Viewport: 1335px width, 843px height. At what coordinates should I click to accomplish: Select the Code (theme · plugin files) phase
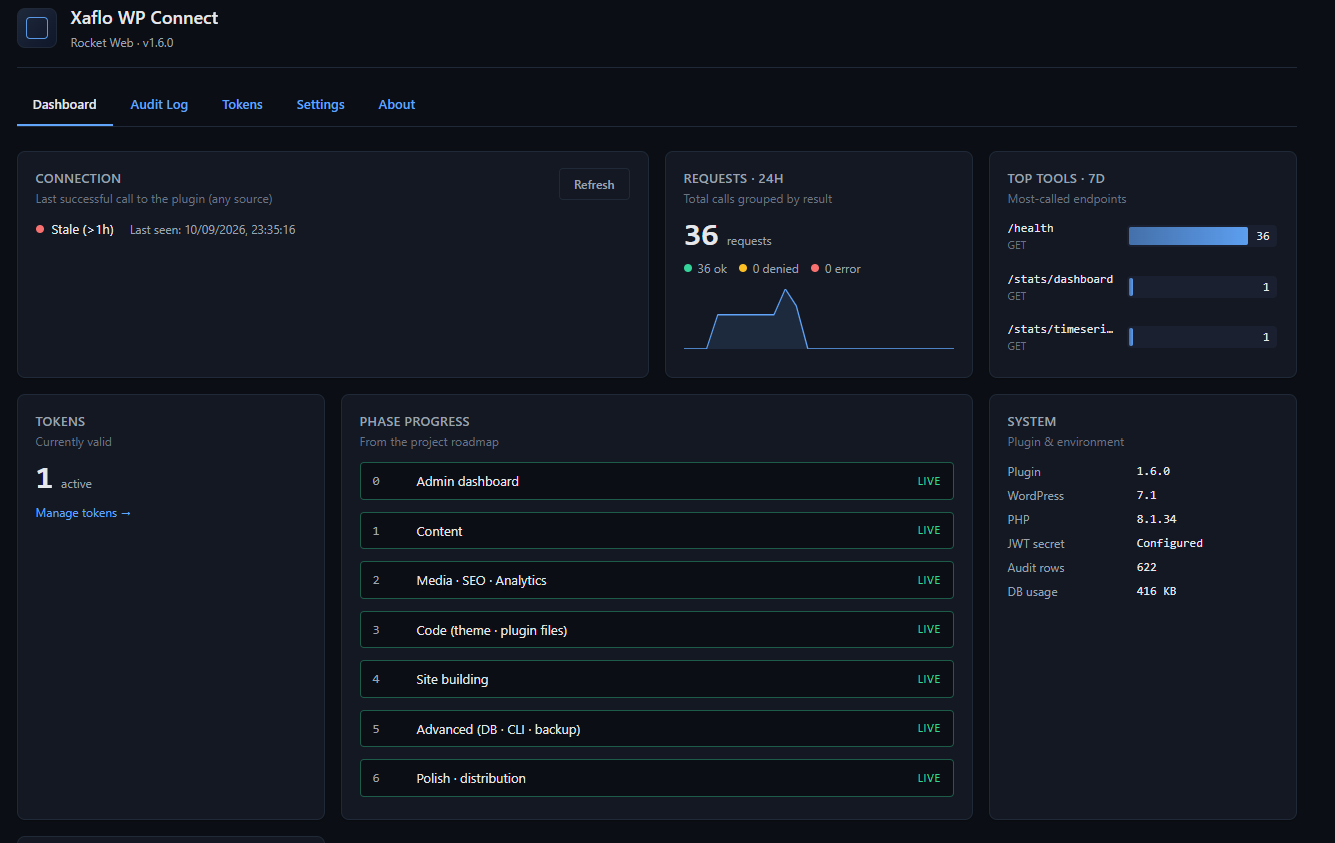point(657,630)
